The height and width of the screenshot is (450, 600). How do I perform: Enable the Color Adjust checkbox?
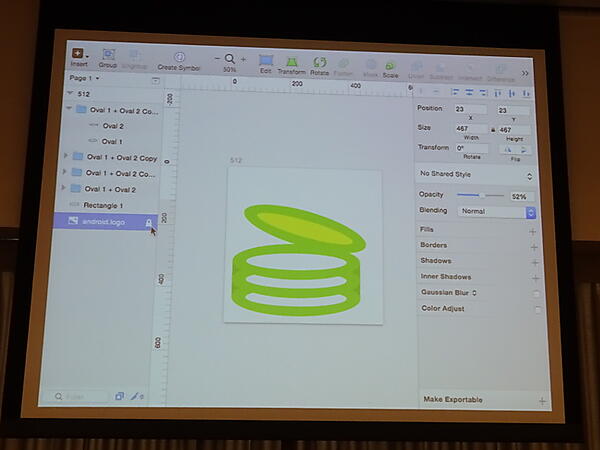coord(537,310)
